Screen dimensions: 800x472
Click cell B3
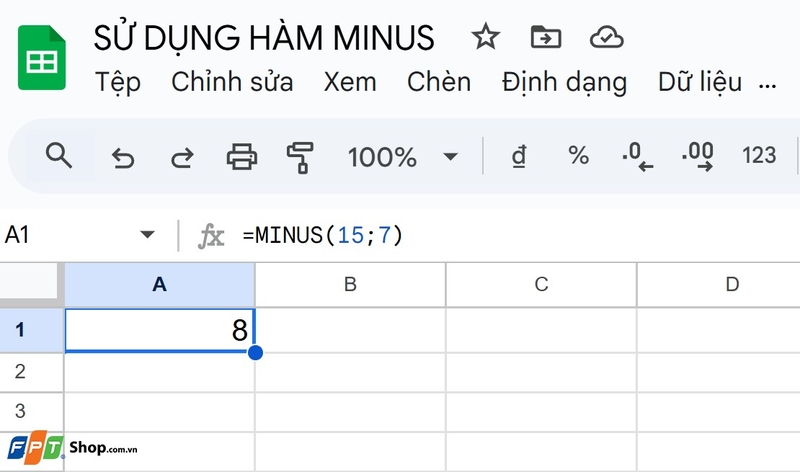click(x=350, y=412)
